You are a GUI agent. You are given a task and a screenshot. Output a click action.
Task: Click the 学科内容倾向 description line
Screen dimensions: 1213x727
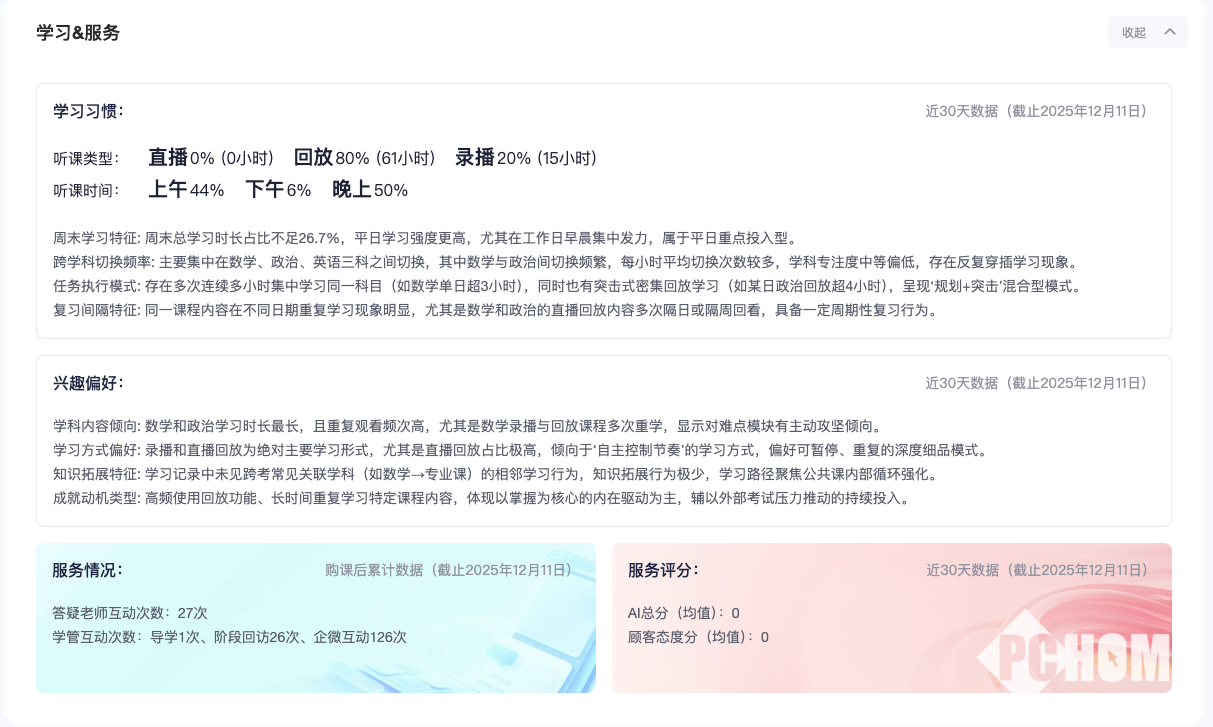coord(468,426)
